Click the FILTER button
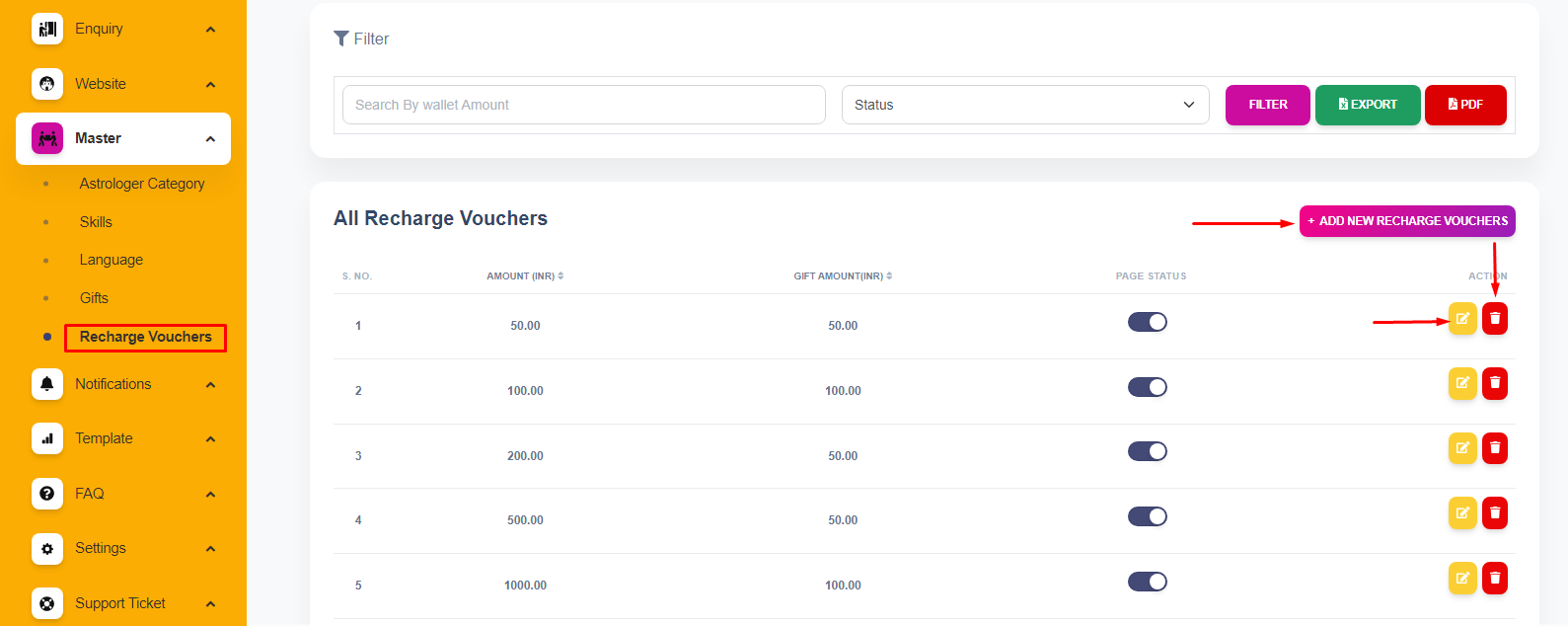 point(1268,105)
